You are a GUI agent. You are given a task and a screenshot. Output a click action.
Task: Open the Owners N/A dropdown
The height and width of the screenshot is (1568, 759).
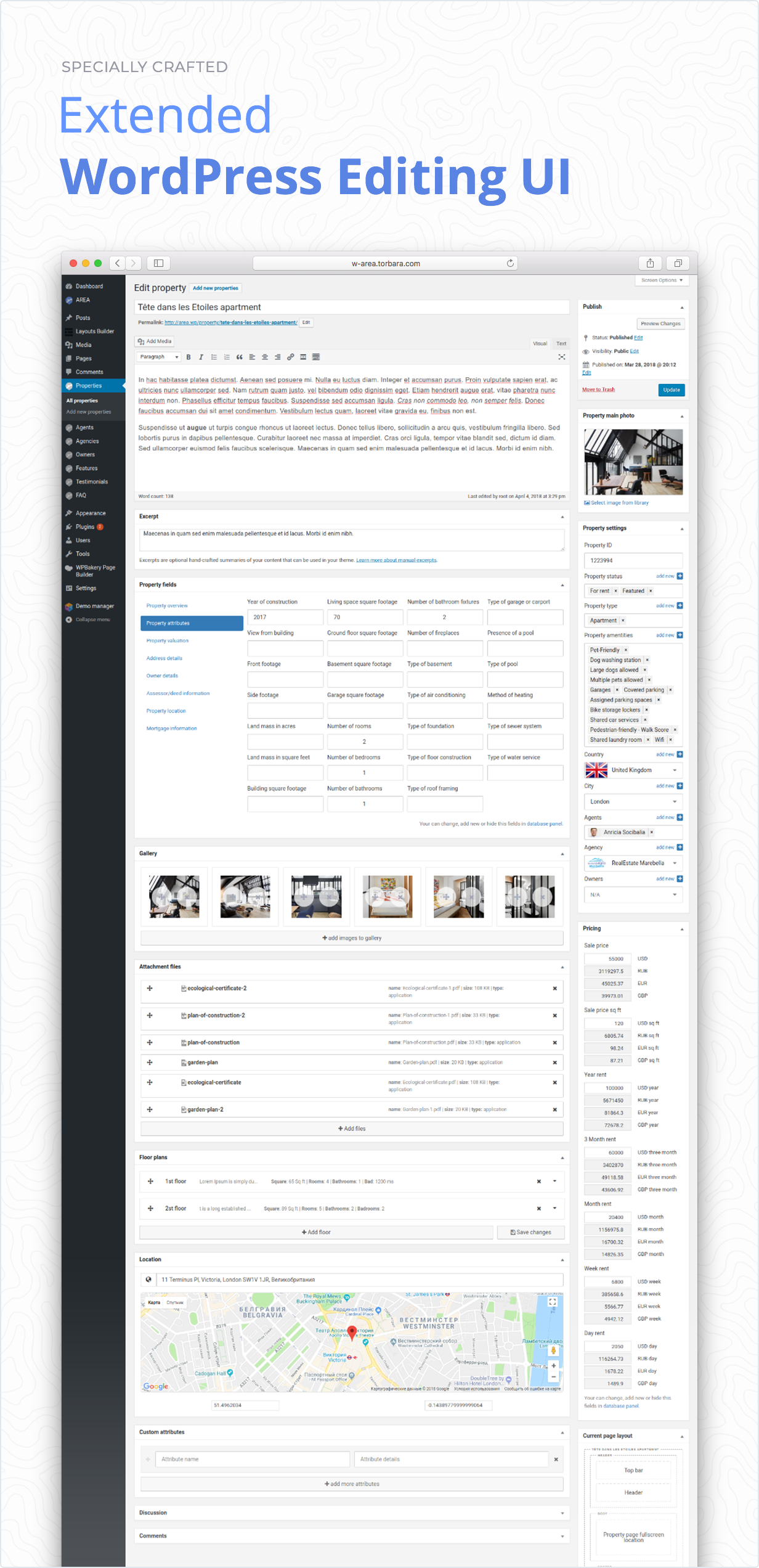tap(633, 895)
